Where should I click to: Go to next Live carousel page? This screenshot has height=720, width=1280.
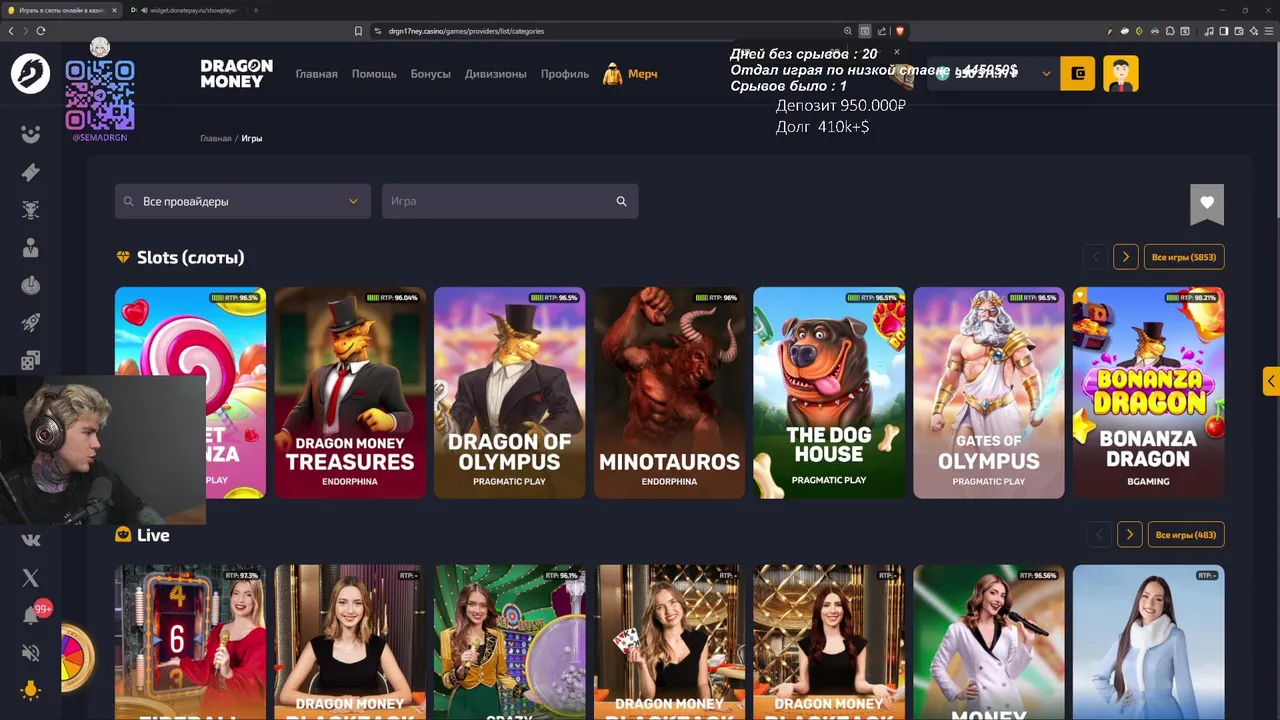(x=1130, y=535)
